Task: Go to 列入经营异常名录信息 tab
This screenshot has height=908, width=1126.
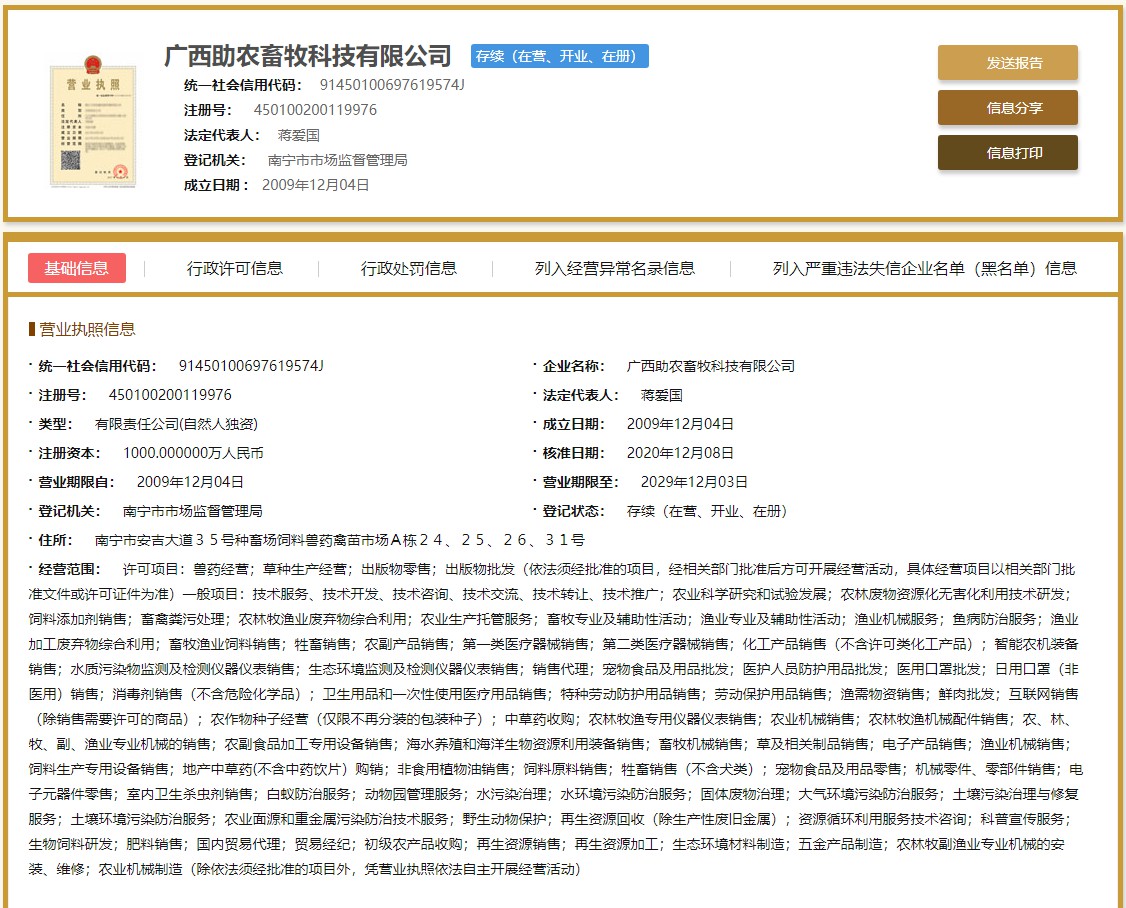Action: [614, 268]
